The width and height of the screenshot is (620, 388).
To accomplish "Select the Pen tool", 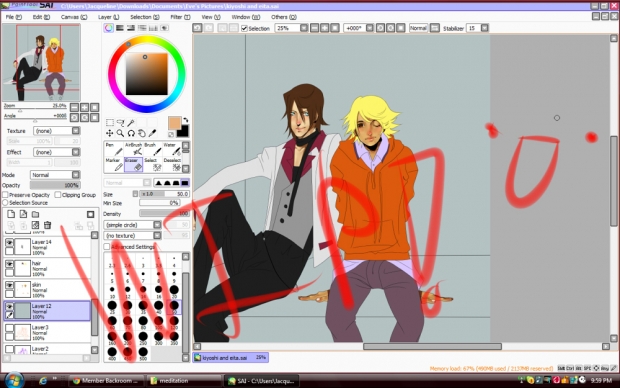I will 114,149.
